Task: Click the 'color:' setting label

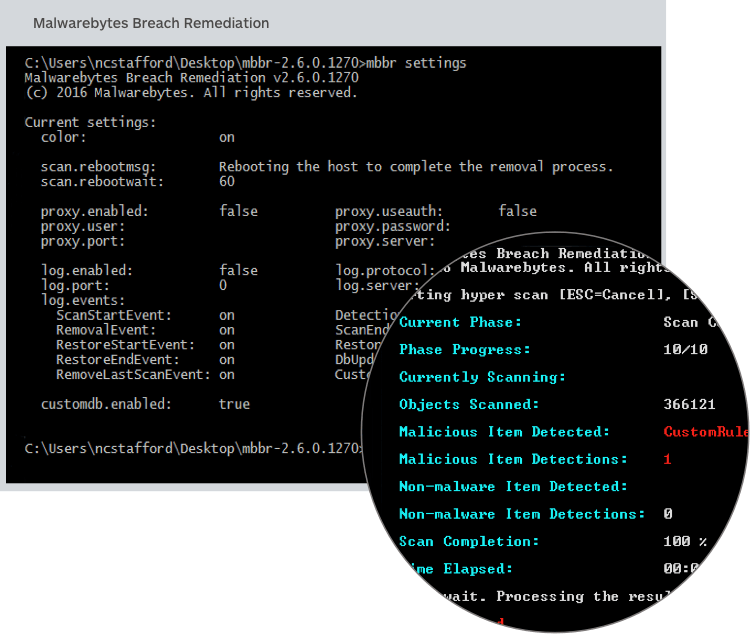Action: coord(64,137)
